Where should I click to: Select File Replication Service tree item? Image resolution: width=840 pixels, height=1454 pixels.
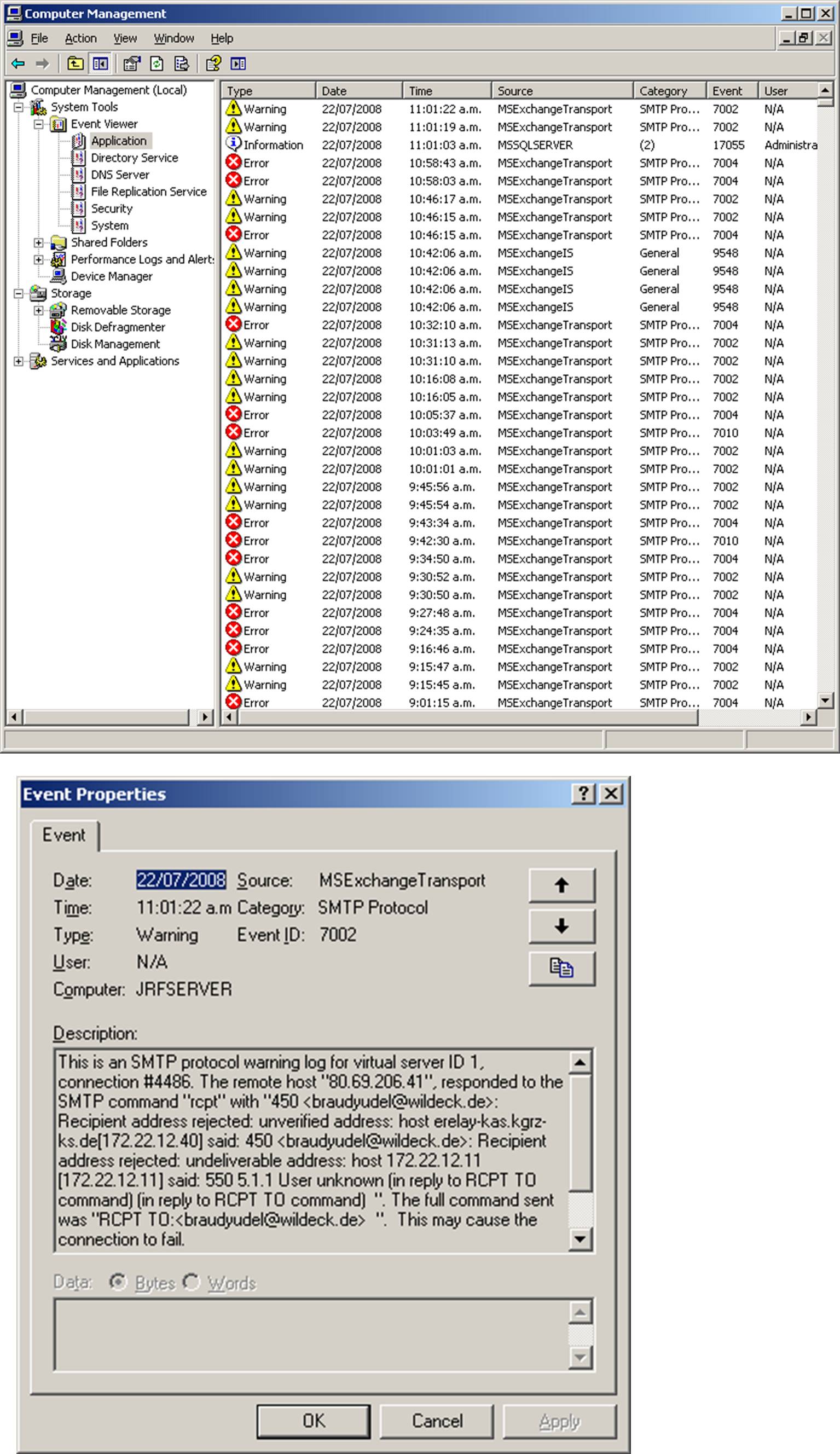tap(148, 192)
